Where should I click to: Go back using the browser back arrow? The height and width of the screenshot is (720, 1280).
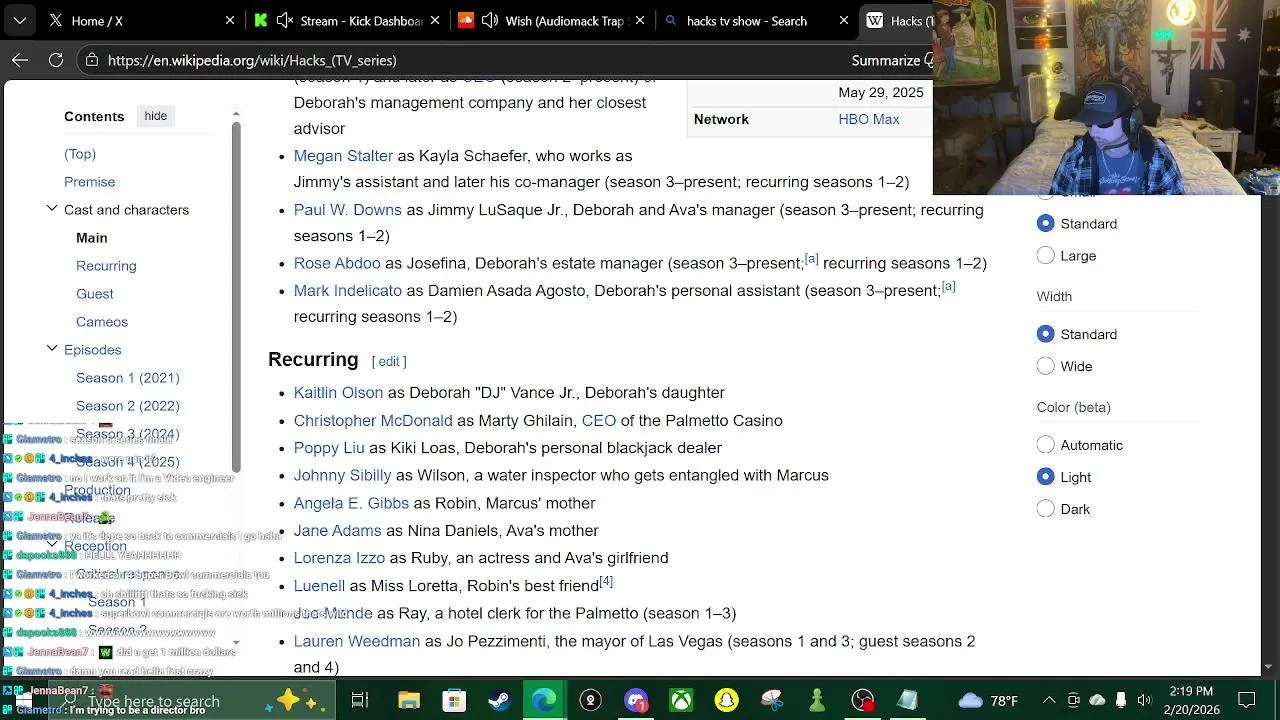pos(20,60)
